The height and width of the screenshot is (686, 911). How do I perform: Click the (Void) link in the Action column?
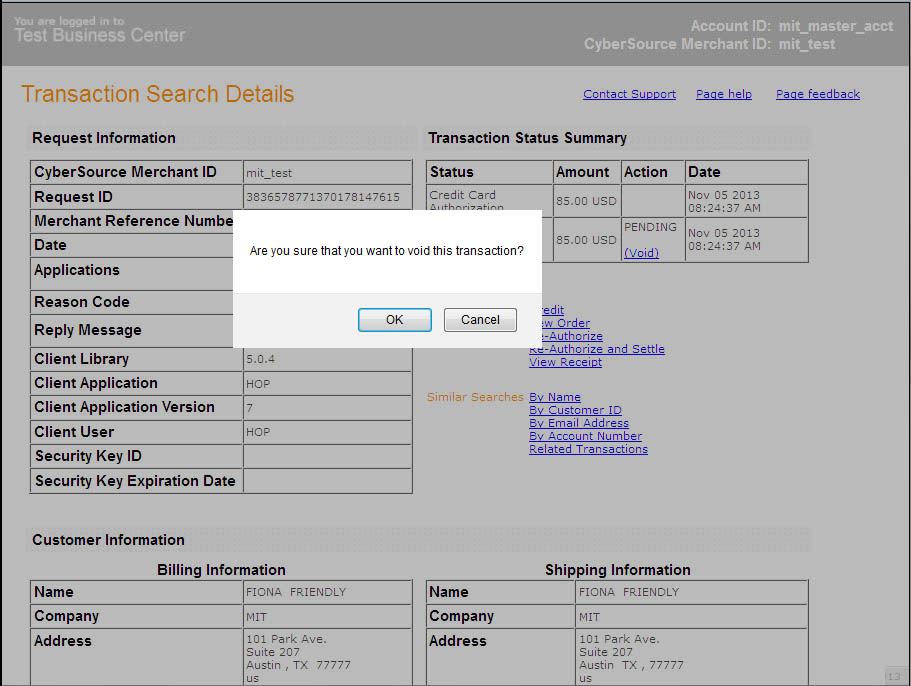641,253
